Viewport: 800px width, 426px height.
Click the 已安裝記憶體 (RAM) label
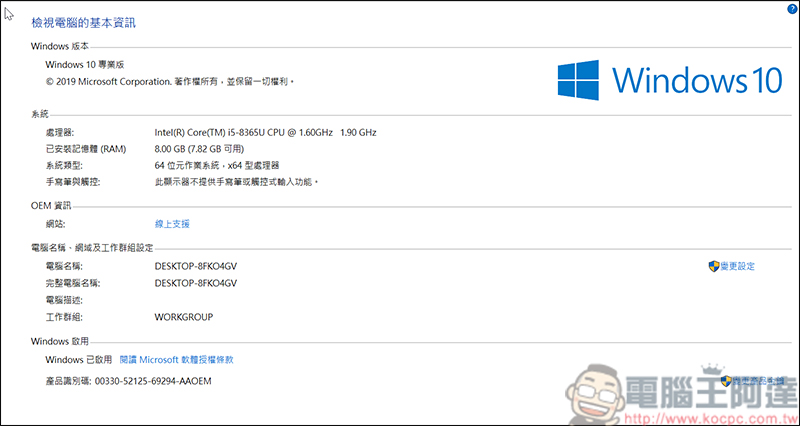click(x=86, y=149)
